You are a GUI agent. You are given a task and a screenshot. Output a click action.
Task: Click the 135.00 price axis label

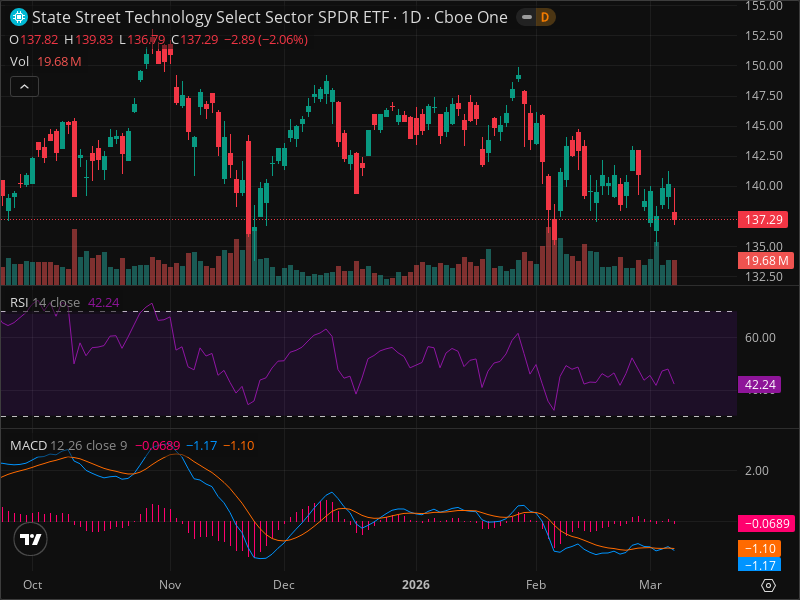(x=763, y=246)
